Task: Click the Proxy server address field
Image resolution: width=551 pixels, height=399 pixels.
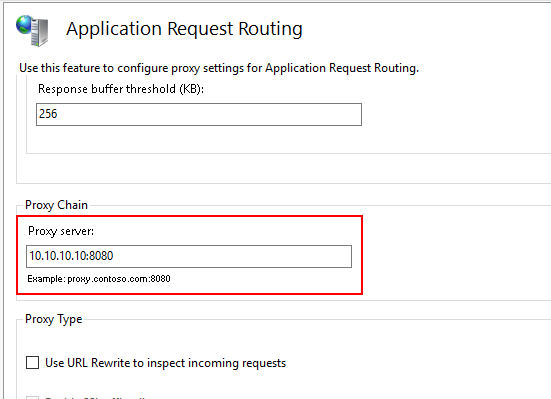Action: click(189, 256)
